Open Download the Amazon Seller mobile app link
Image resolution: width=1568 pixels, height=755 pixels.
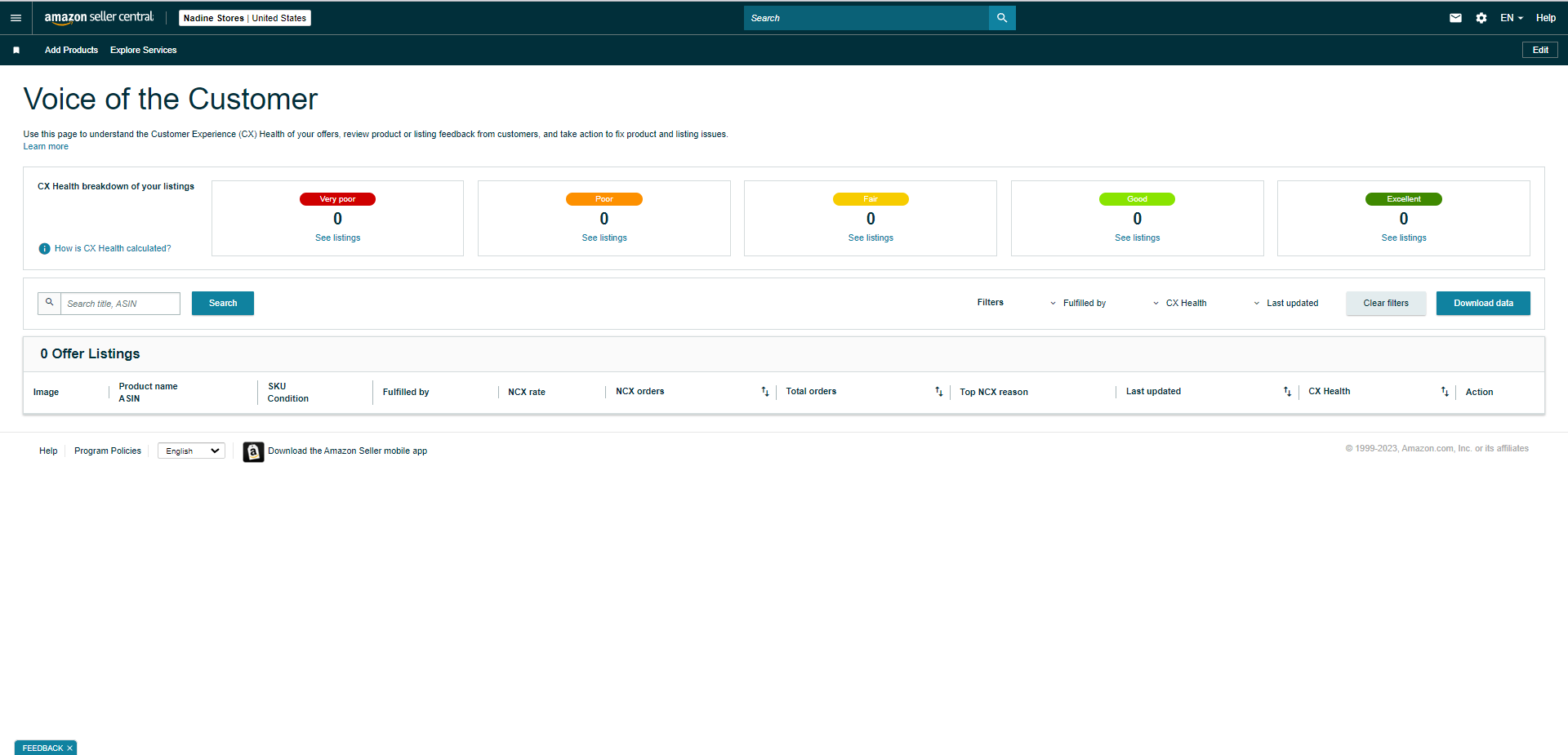coord(347,451)
